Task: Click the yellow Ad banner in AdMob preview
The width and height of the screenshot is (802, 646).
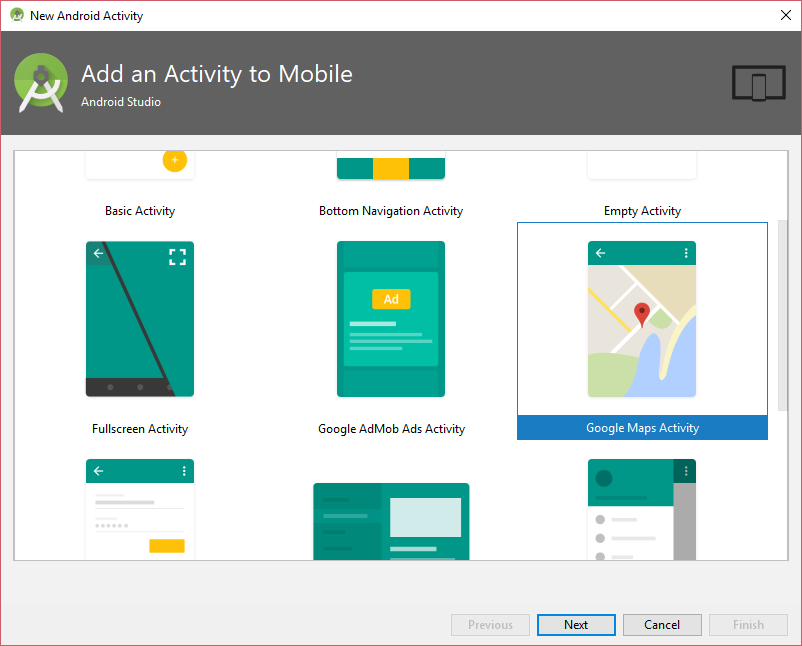Action: tap(390, 298)
